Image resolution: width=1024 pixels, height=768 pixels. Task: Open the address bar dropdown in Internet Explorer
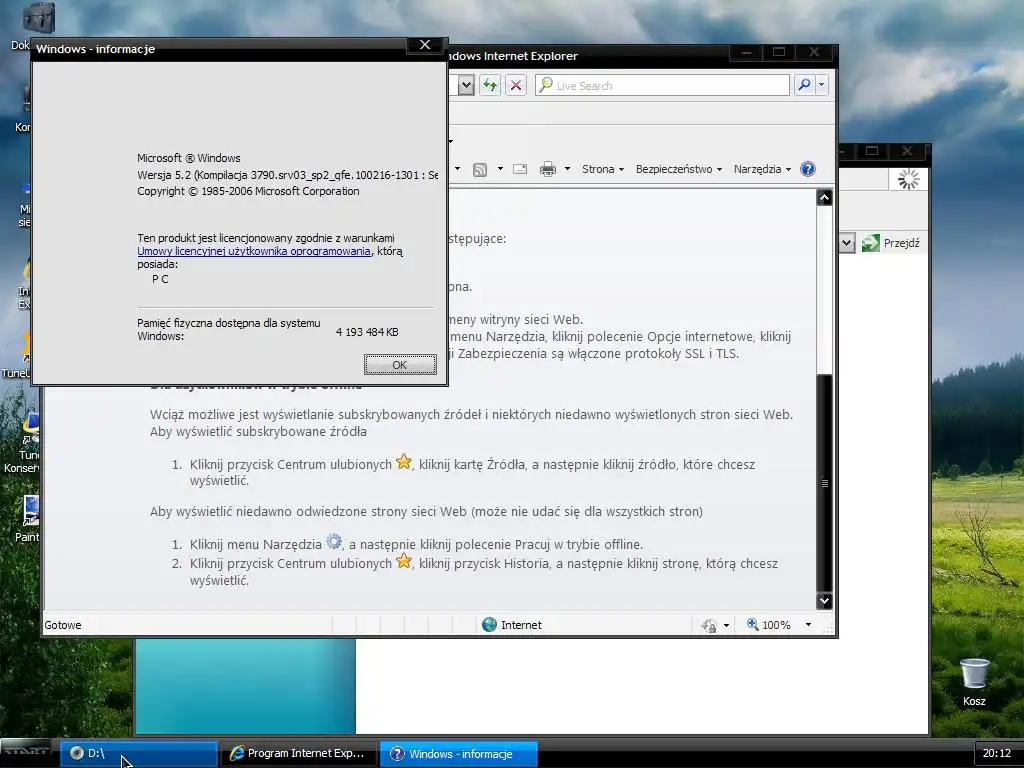(466, 85)
